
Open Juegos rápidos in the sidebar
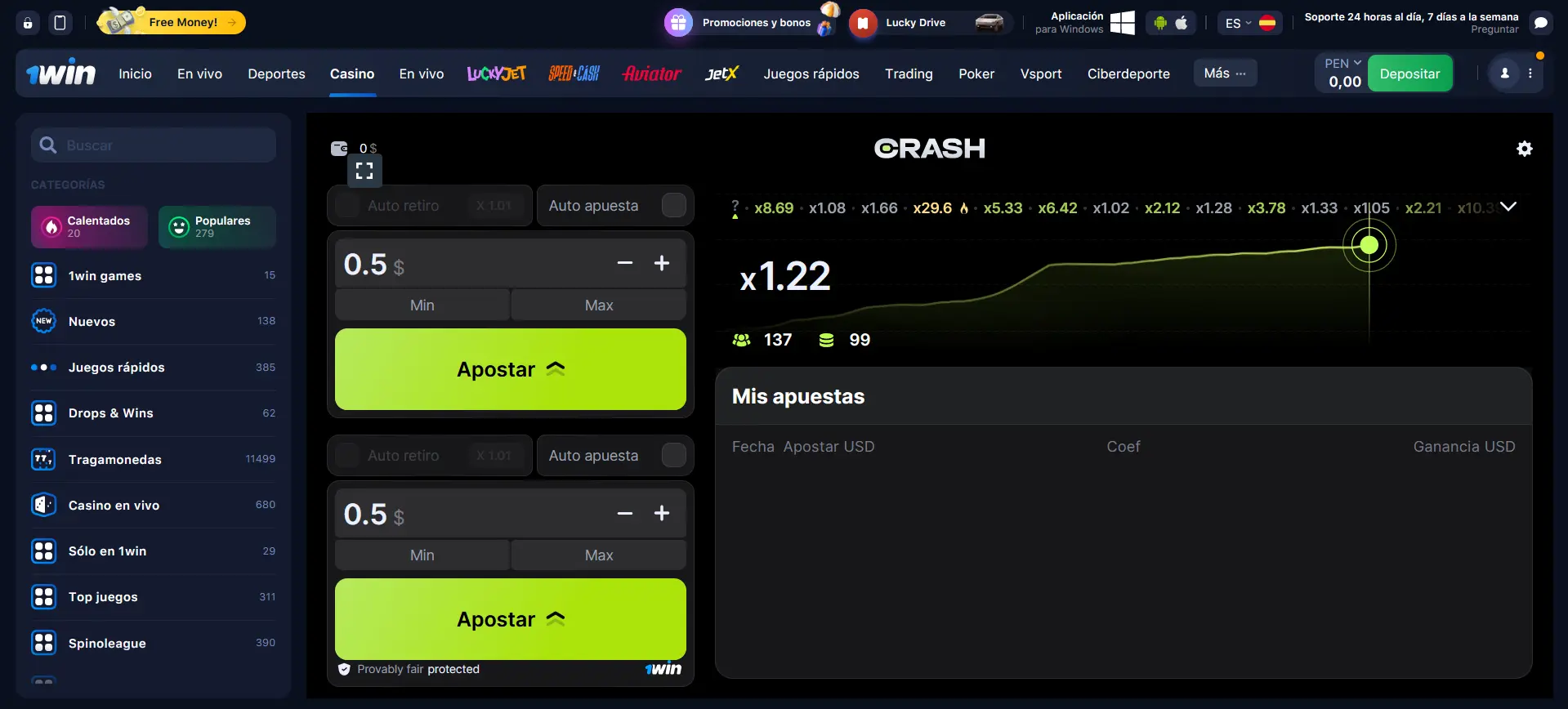pyautogui.click(x=154, y=367)
